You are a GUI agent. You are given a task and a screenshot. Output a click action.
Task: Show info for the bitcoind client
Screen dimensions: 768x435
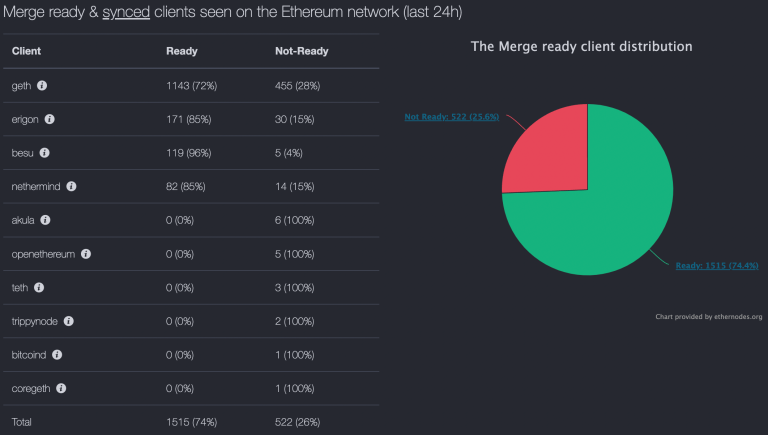[x=57, y=355]
